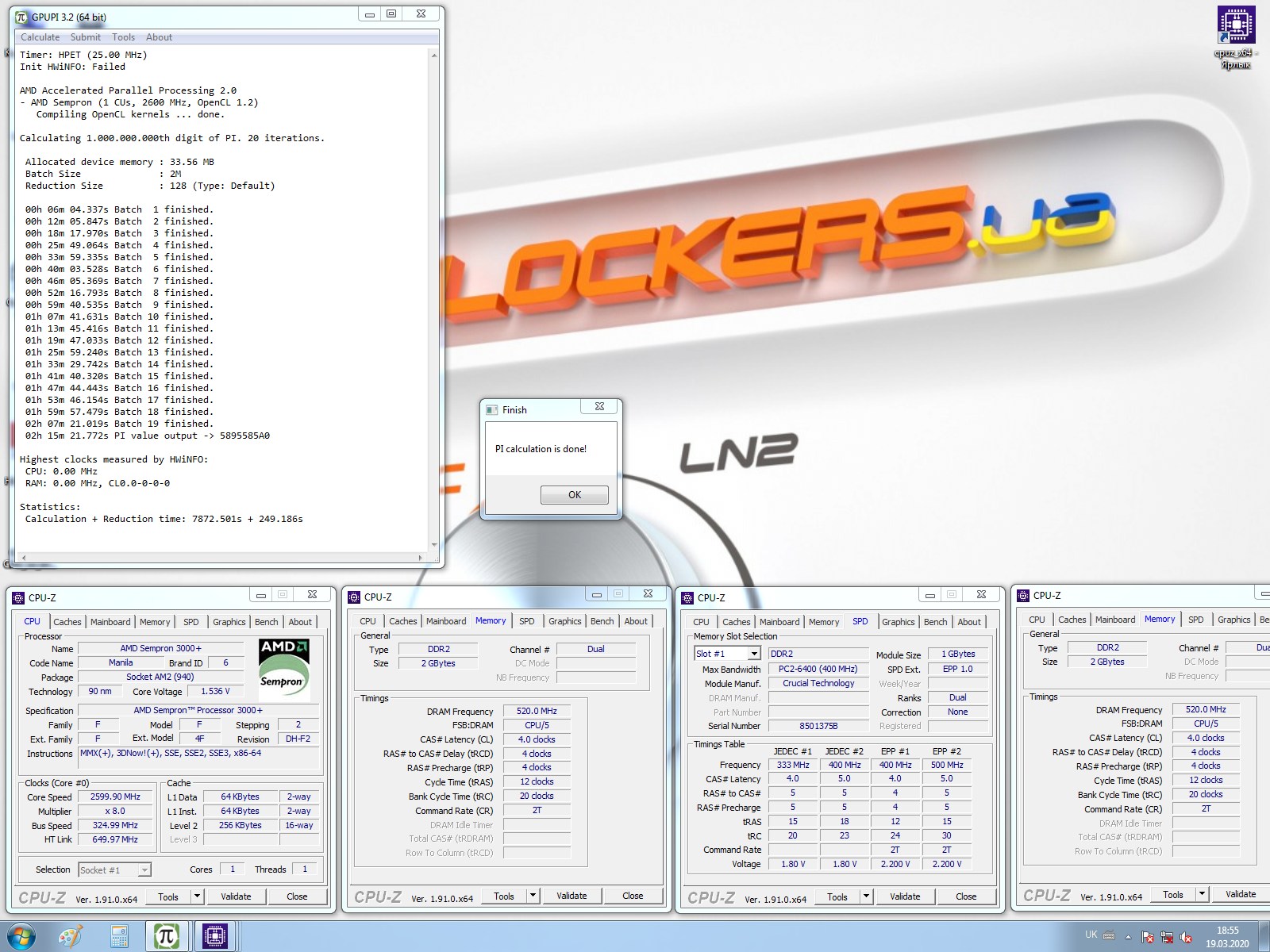Click the Close button in the CPU-Z SPD window
The width and height of the screenshot is (1270, 952).
[966, 896]
